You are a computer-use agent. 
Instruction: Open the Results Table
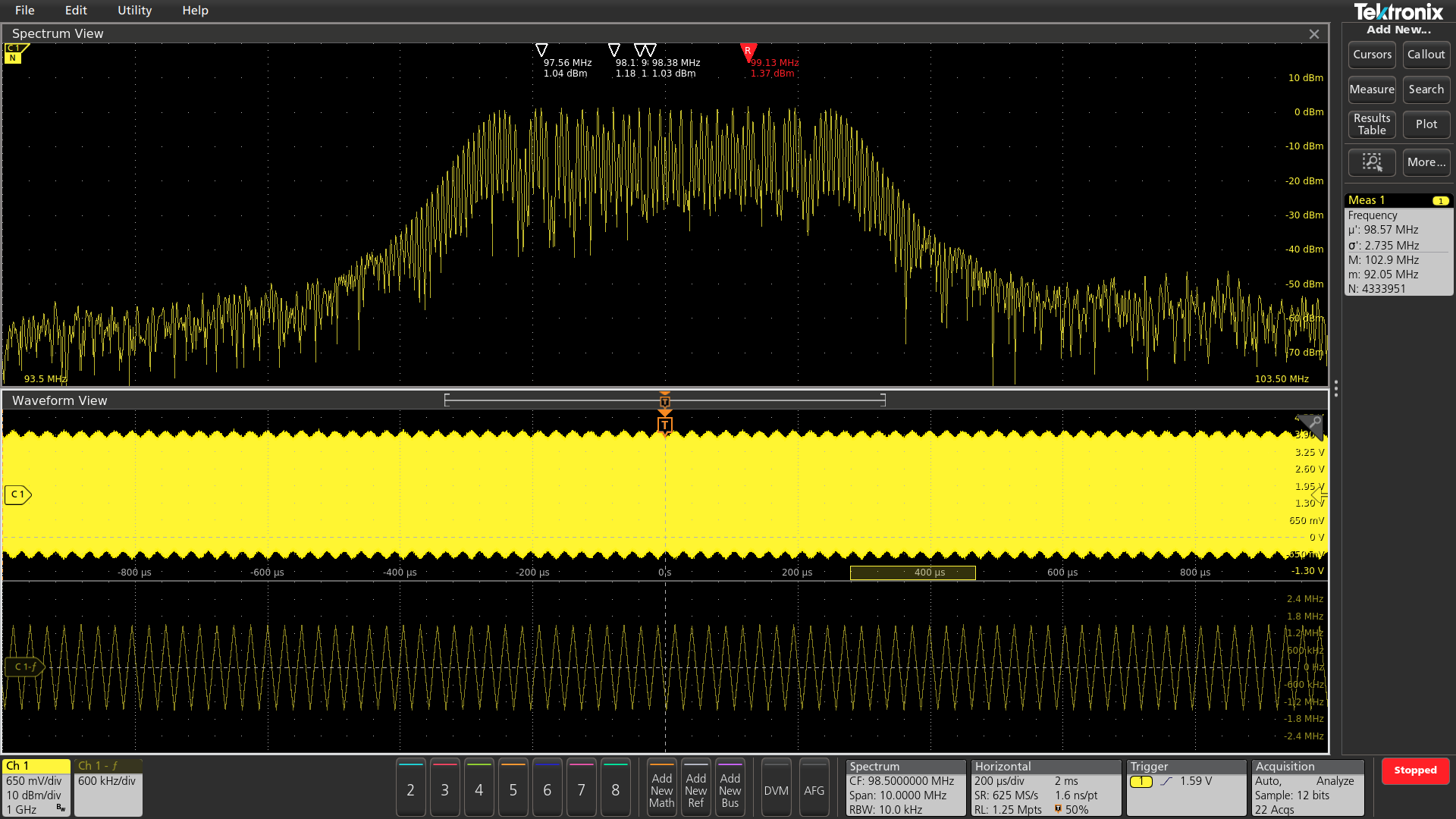(1372, 124)
